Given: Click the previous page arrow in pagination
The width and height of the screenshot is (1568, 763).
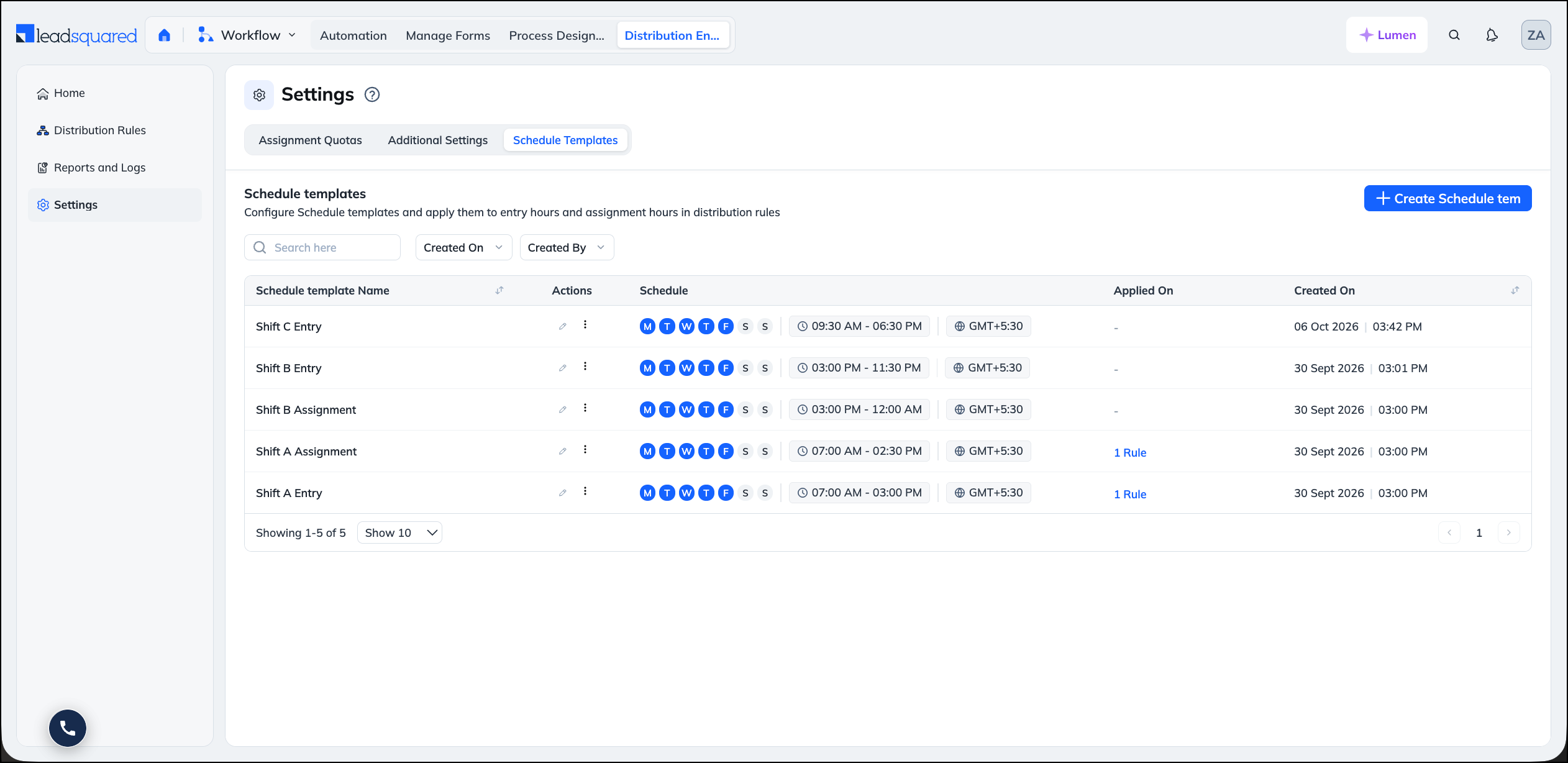Looking at the screenshot, I should tap(1449, 532).
